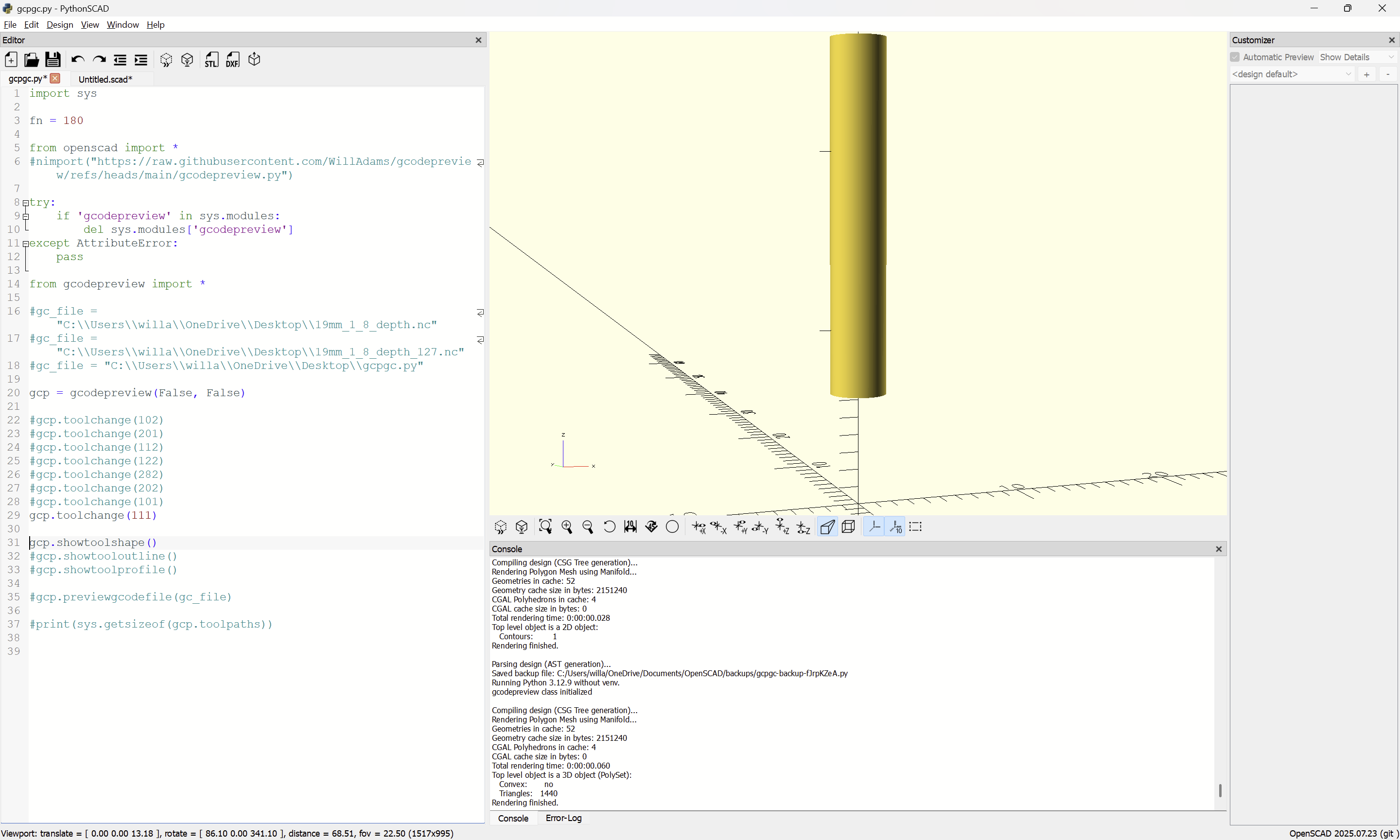Image resolution: width=1400 pixels, height=840 pixels.
Task: Open the Design menu
Action: coord(59,25)
